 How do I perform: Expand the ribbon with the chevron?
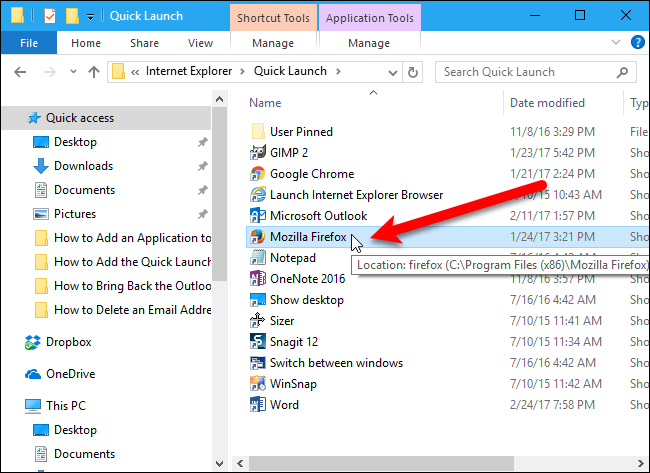[x=616, y=42]
